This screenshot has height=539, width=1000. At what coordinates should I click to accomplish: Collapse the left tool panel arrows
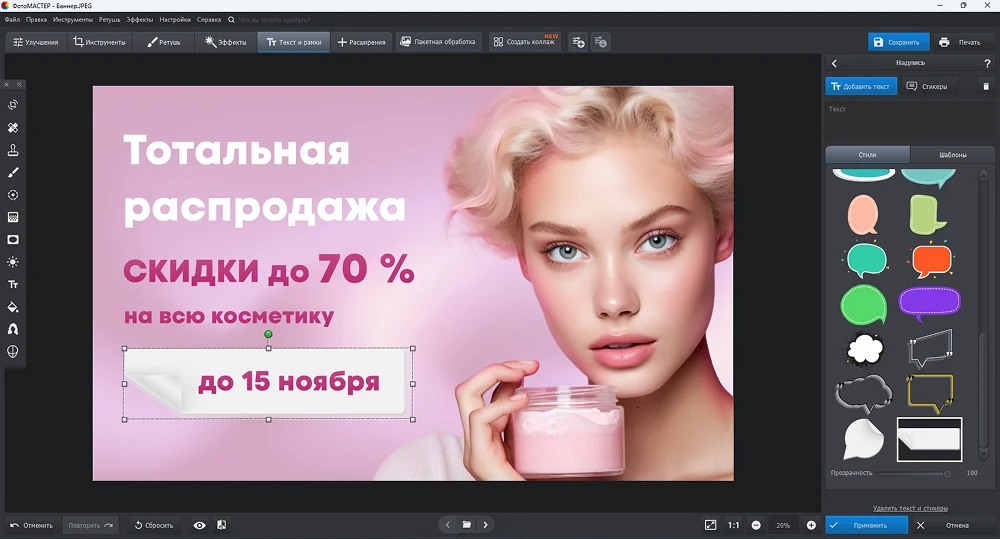click(19, 84)
